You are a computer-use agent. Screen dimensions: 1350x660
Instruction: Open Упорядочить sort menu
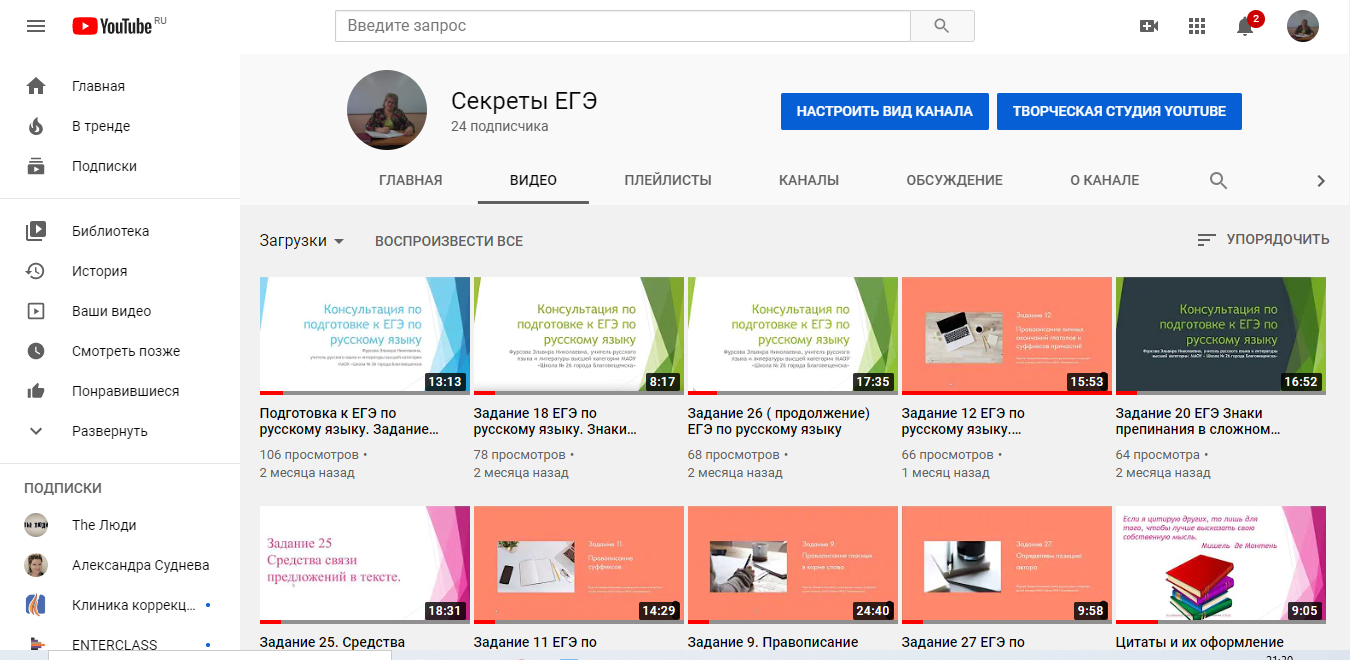[x=1263, y=240]
